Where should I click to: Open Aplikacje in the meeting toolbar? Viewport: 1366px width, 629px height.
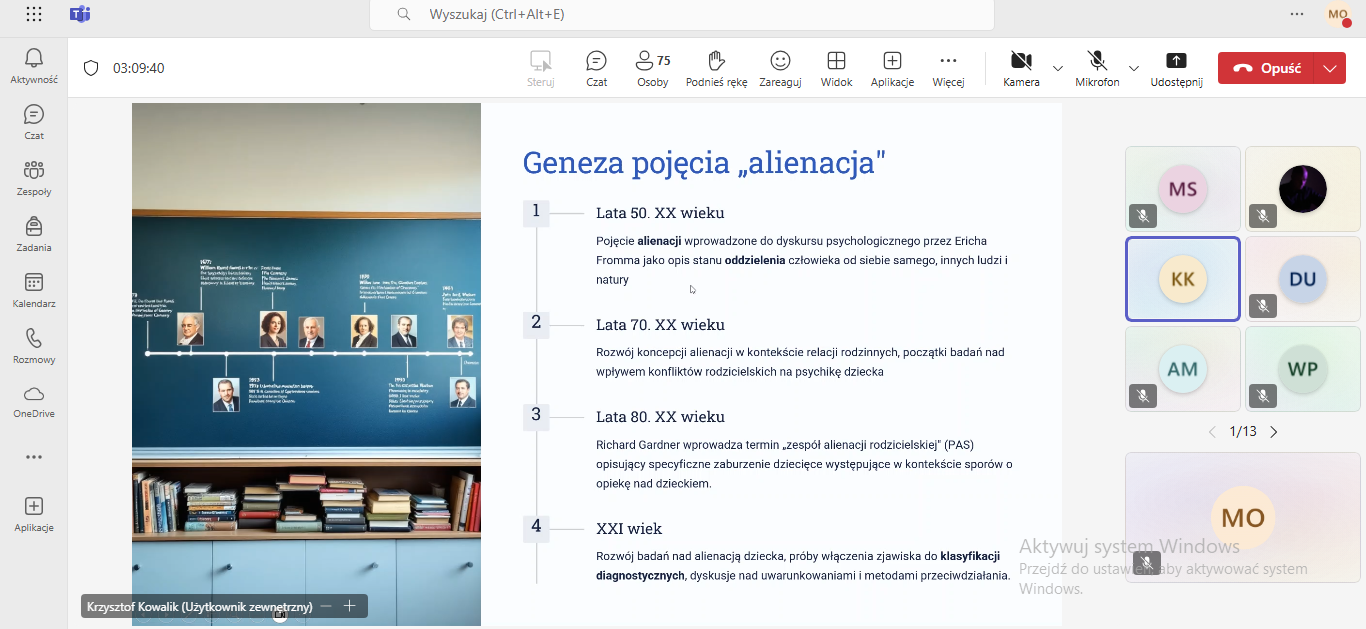(x=892, y=68)
